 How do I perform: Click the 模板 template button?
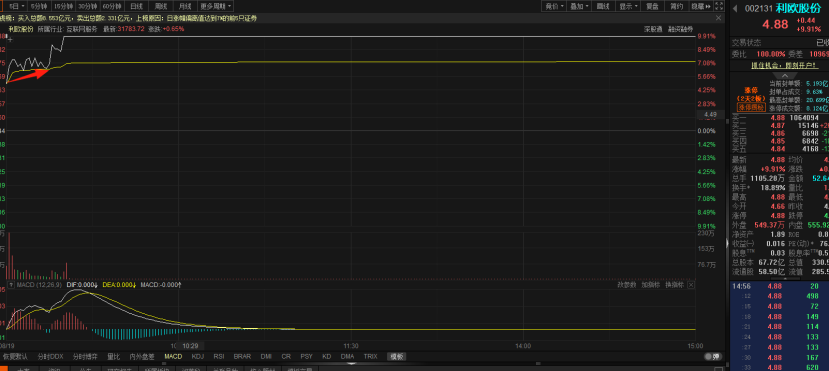tap(397, 356)
